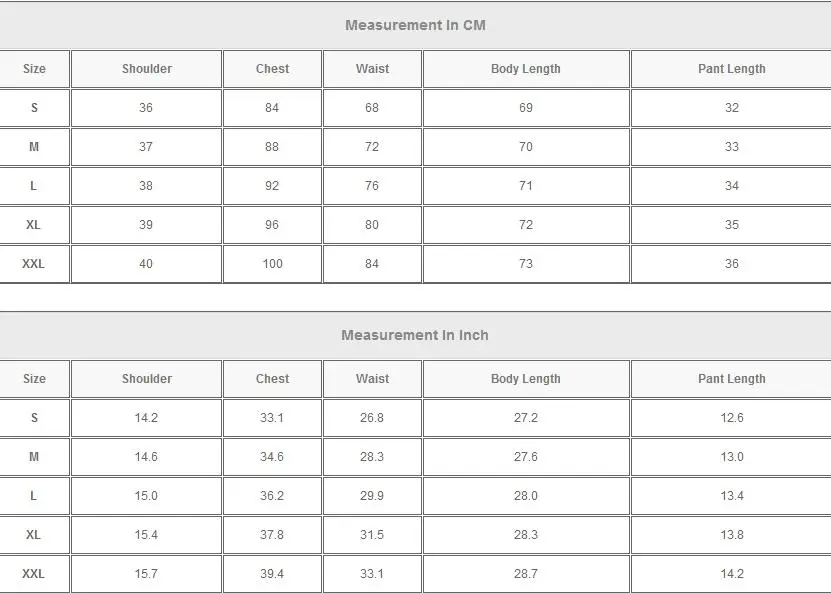Screen dimensions: 831x593
Task: Click the M size row label in the Inch table
Action: click(x=34, y=457)
